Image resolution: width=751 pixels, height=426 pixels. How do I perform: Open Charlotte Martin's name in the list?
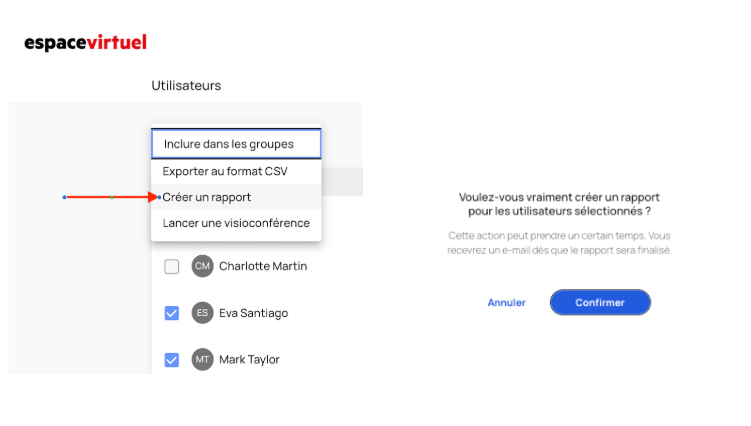click(x=263, y=266)
